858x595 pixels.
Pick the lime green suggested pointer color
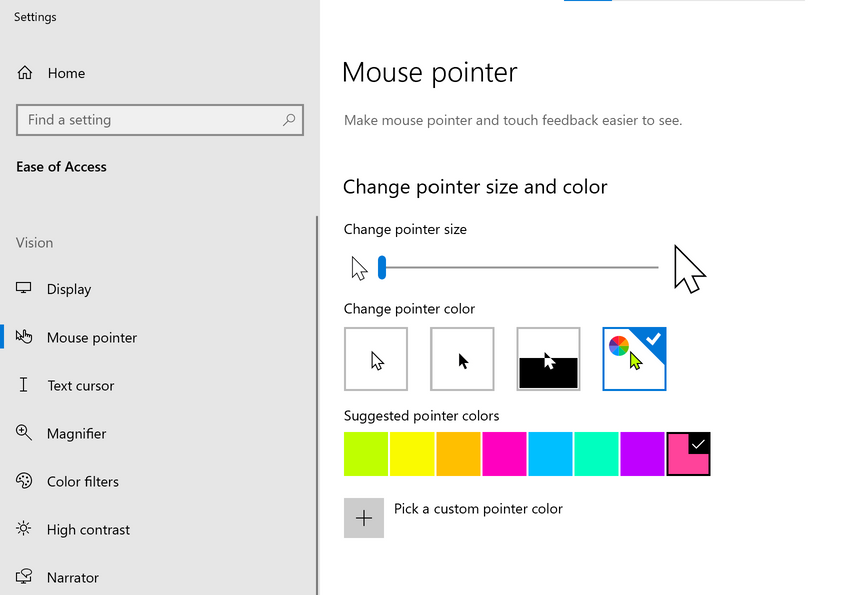coord(366,454)
